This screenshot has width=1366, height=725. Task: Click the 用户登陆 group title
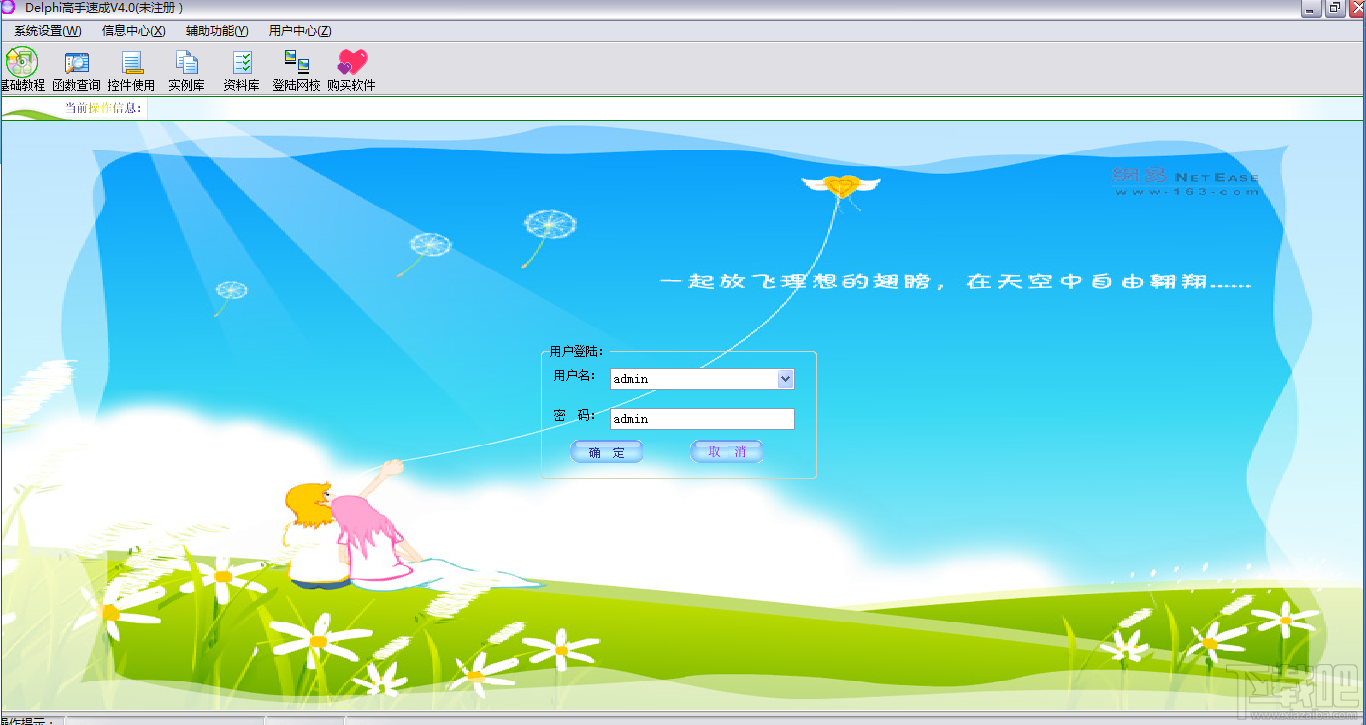(x=576, y=351)
